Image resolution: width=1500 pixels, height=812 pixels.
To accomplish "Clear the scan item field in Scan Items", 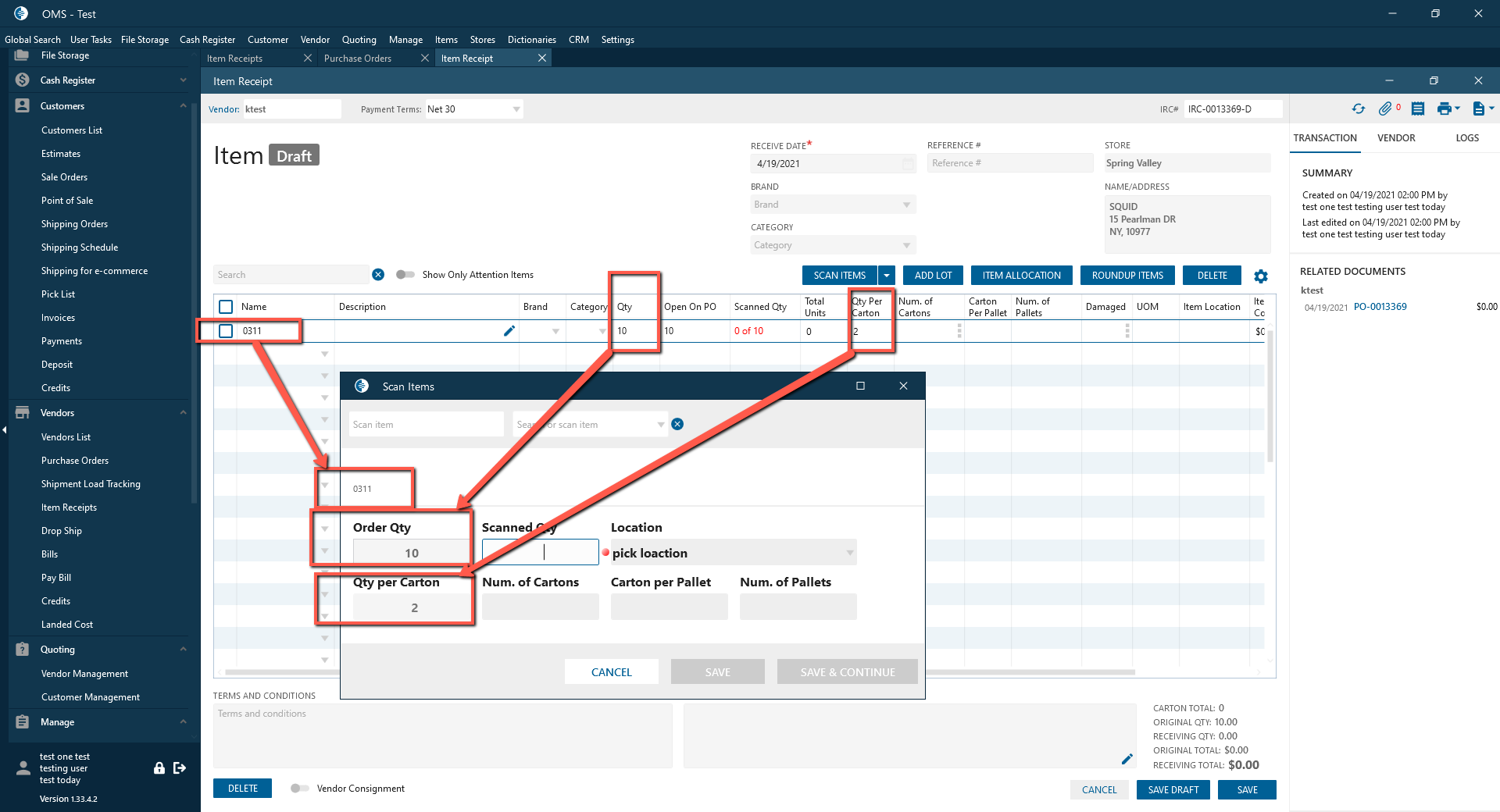I will pos(677,424).
